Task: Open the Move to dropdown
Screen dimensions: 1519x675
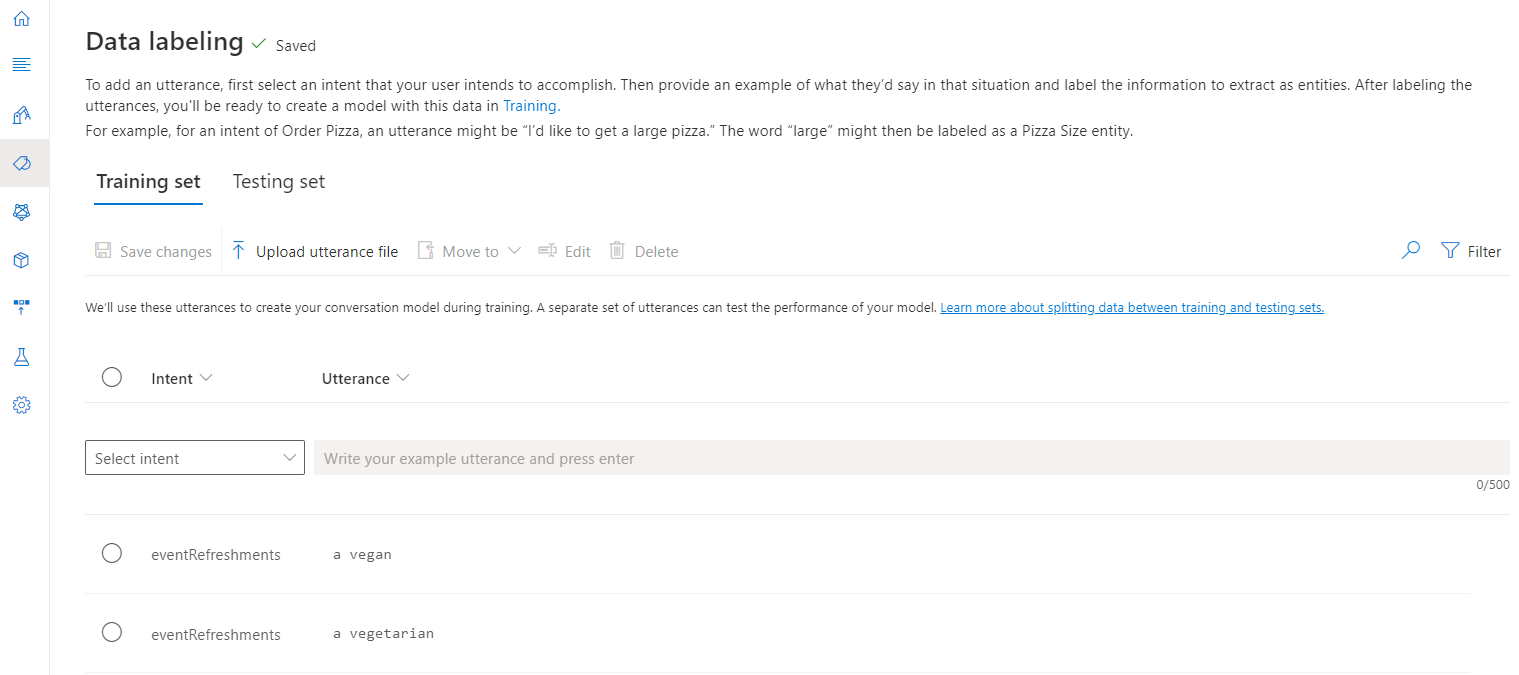Action: (469, 250)
